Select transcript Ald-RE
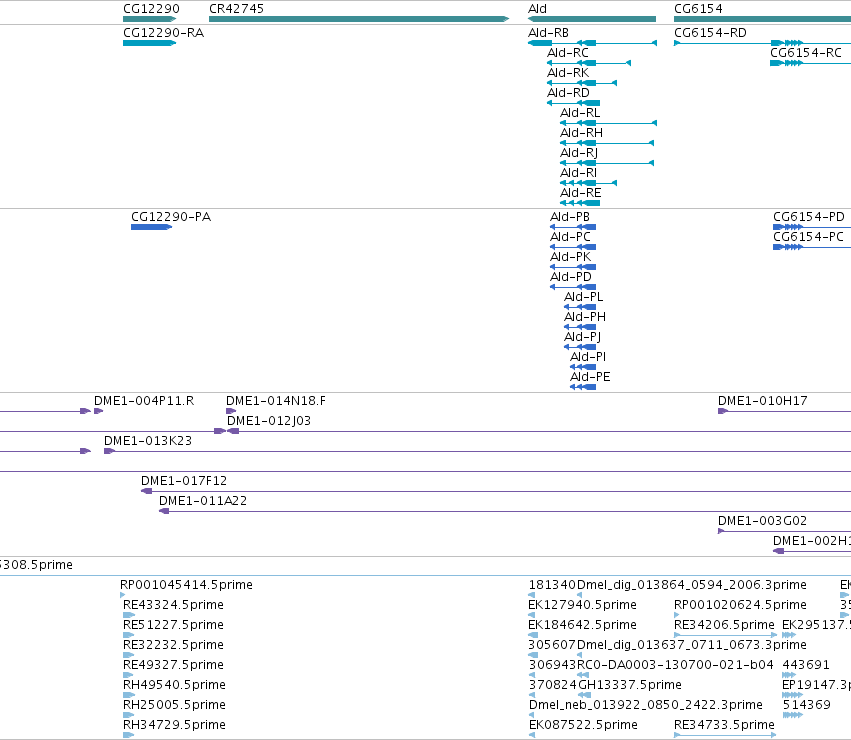 pyautogui.click(x=581, y=193)
